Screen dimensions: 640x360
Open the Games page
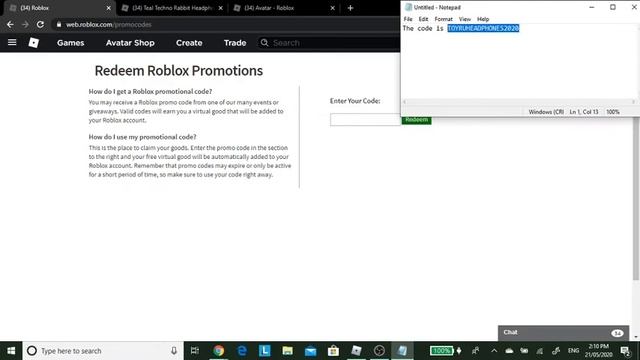click(71, 43)
